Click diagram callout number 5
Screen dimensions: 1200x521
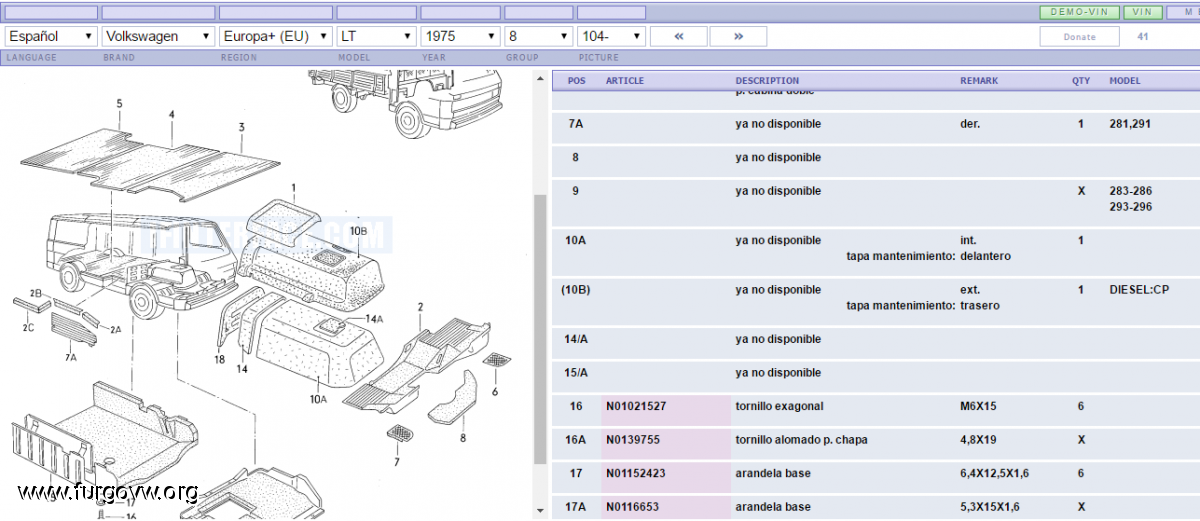(119, 104)
